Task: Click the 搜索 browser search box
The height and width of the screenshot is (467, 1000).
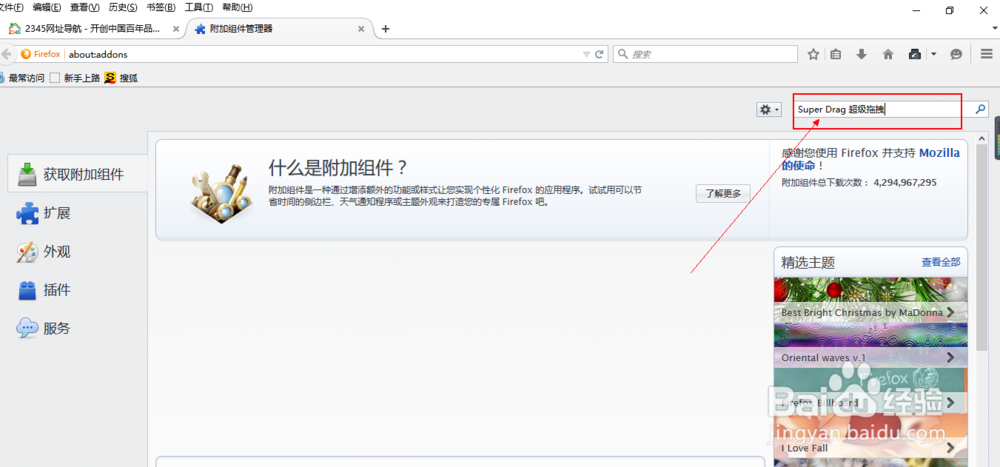Action: [705, 54]
